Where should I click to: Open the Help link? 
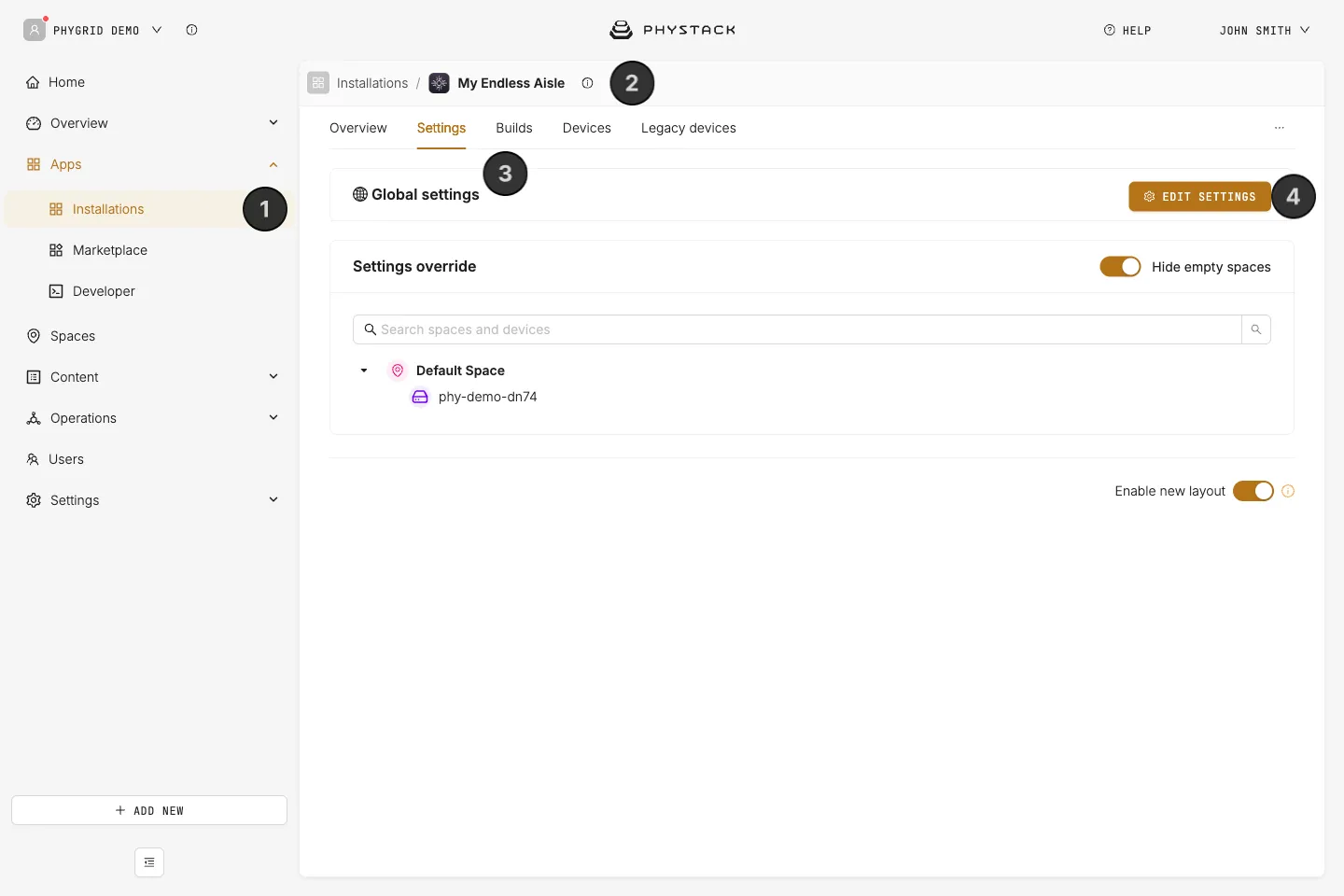[x=1127, y=31]
